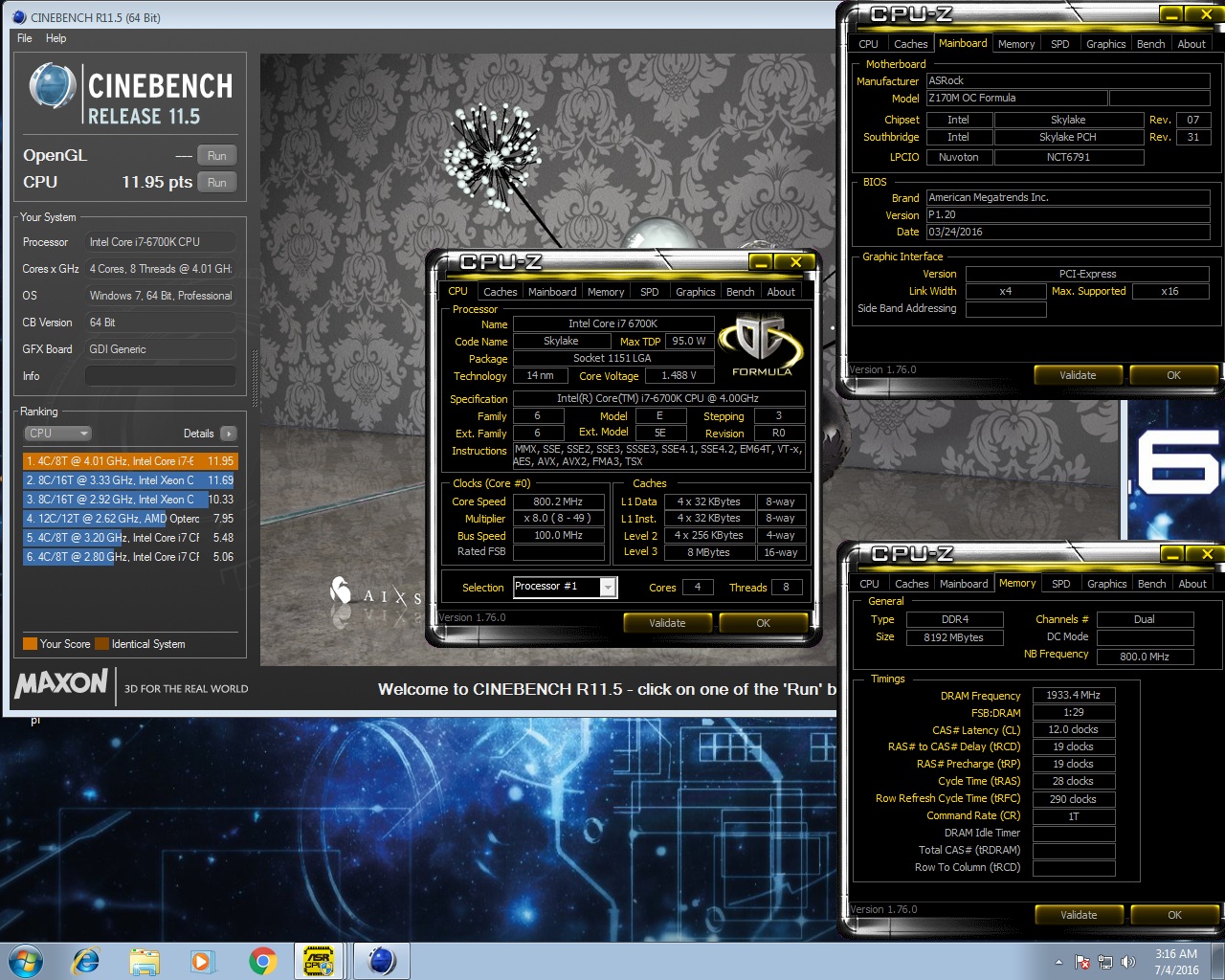Viewport: 1225px width, 980px height.
Task: Click the Cinebench Release 11.5 logo
Action: pos(130,93)
